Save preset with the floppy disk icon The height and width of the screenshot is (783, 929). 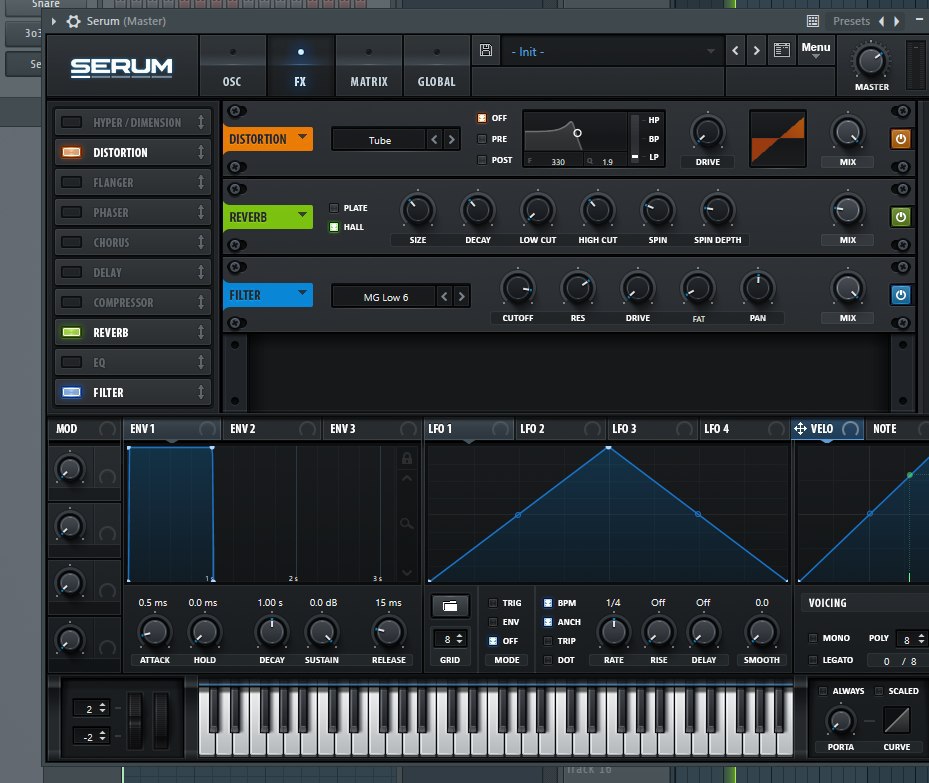click(486, 50)
